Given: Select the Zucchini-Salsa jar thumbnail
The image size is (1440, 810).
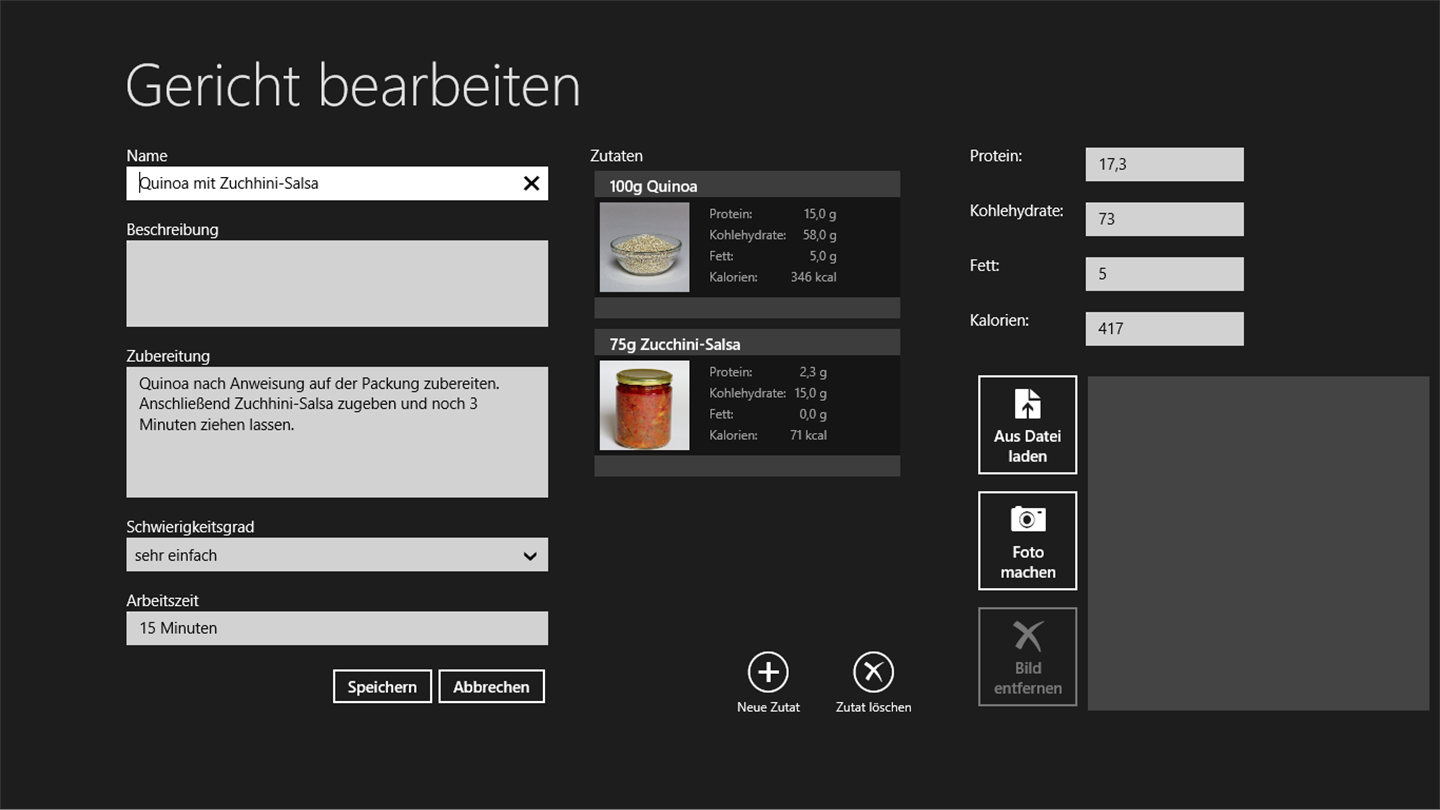Looking at the screenshot, I should pos(644,405).
